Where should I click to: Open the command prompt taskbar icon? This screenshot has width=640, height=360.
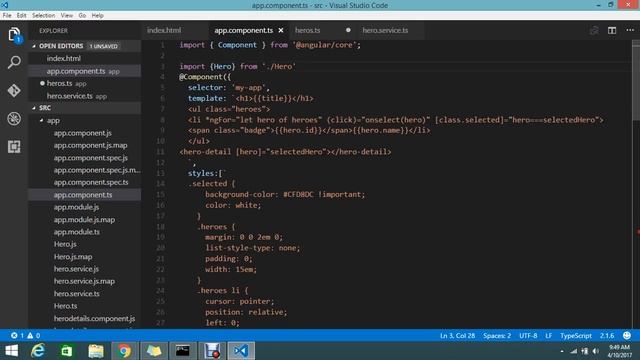click(182, 351)
